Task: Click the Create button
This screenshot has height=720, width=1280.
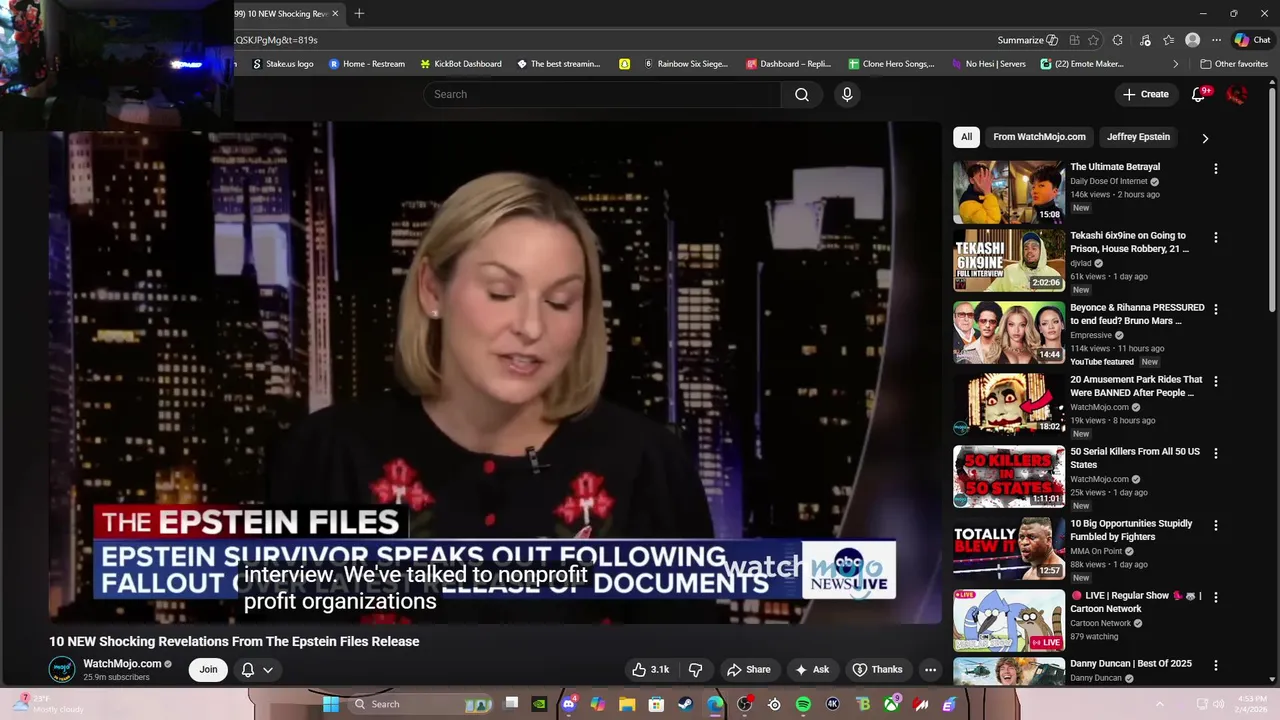Action: pyautogui.click(x=1145, y=94)
